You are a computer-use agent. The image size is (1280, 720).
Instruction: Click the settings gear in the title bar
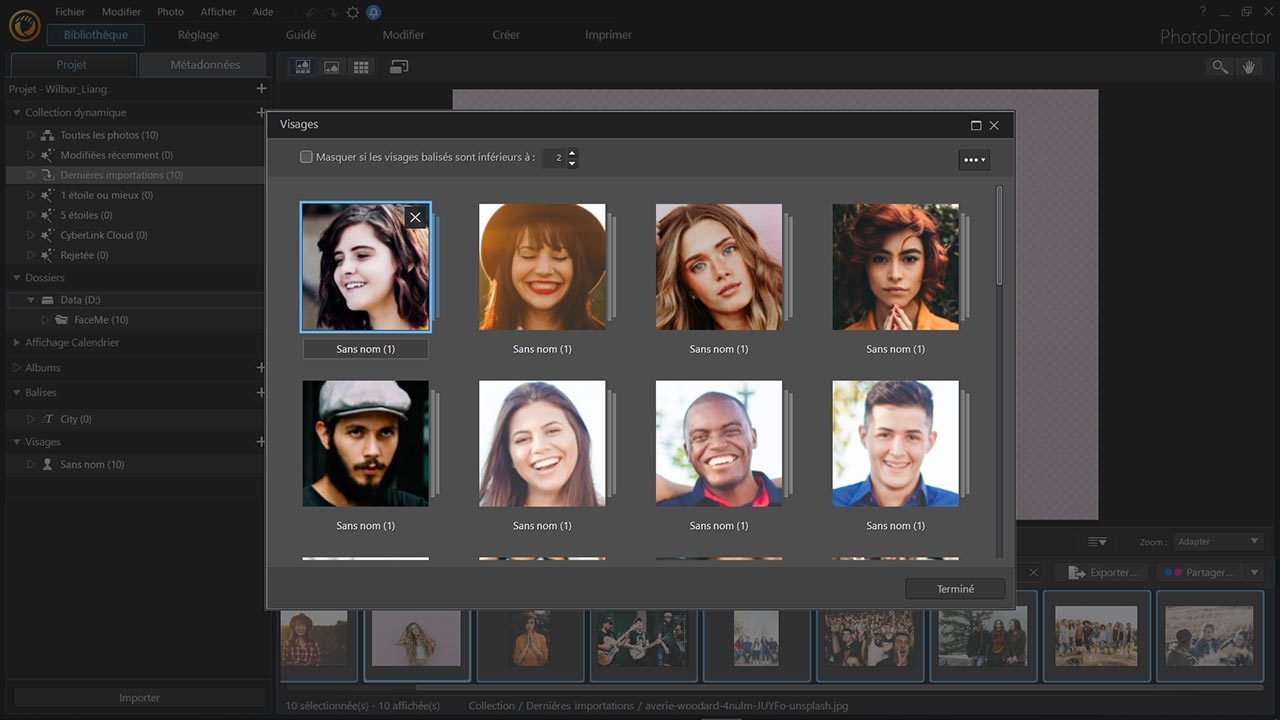point(352,12)
